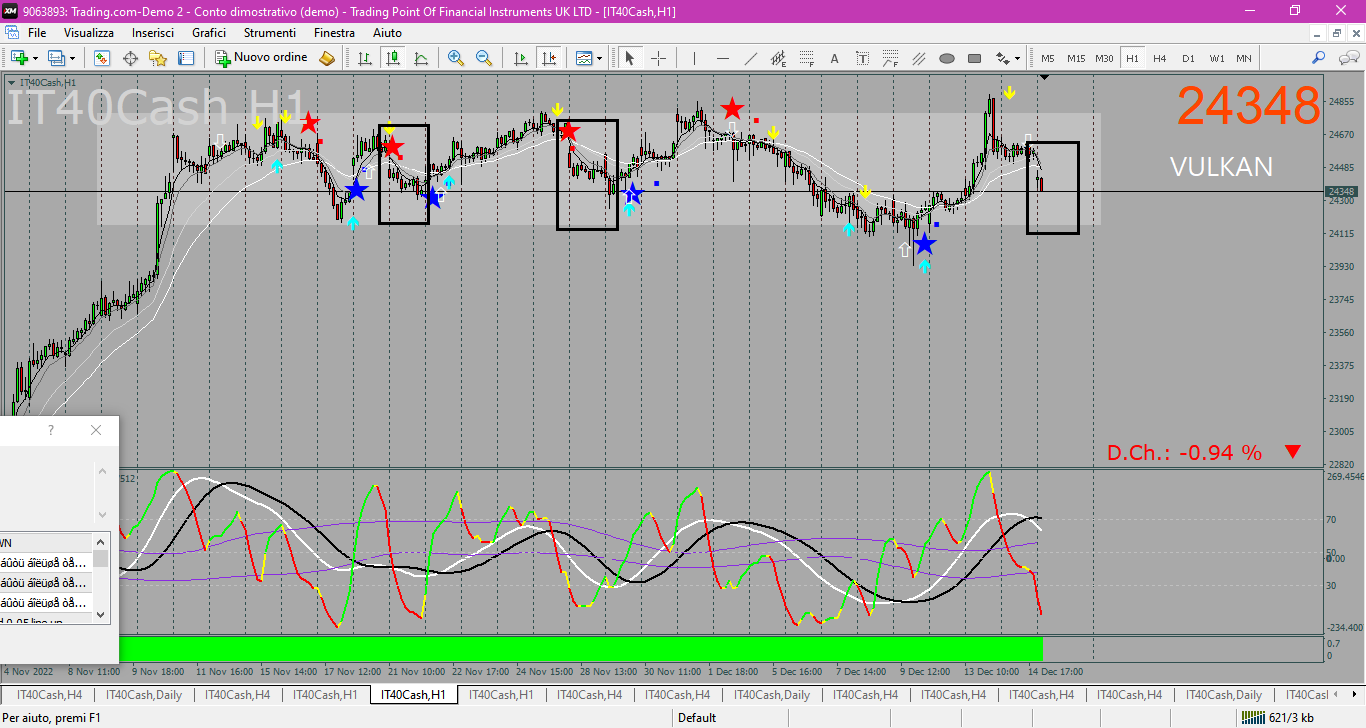Select the parallel lines channel tool

(919, 58)
